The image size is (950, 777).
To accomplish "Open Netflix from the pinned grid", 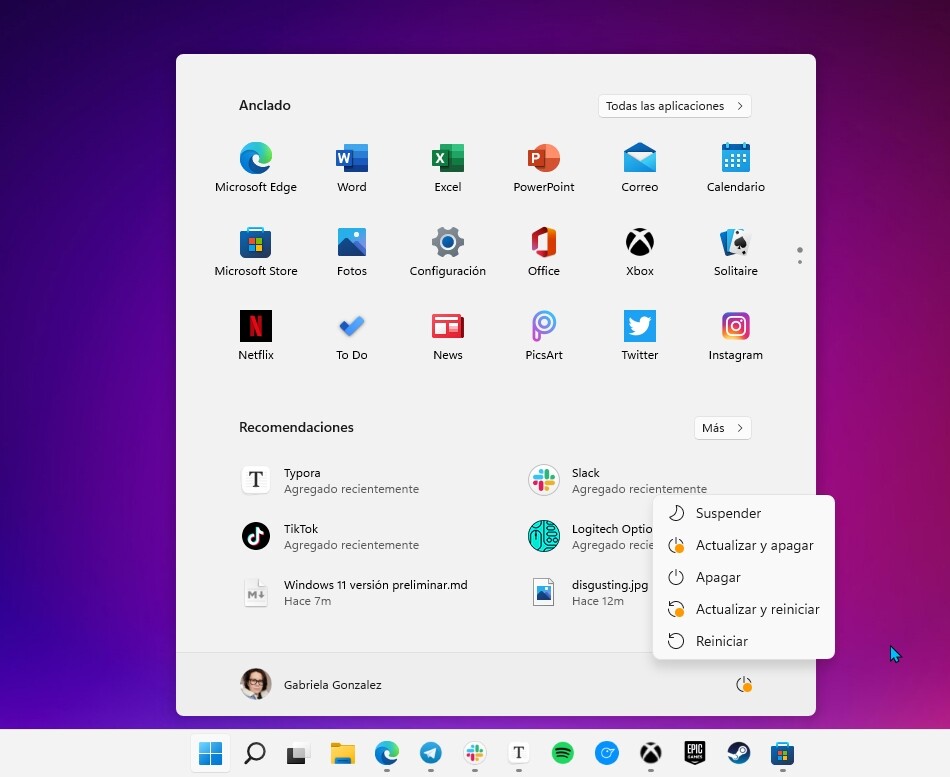I will click(256, 336).
